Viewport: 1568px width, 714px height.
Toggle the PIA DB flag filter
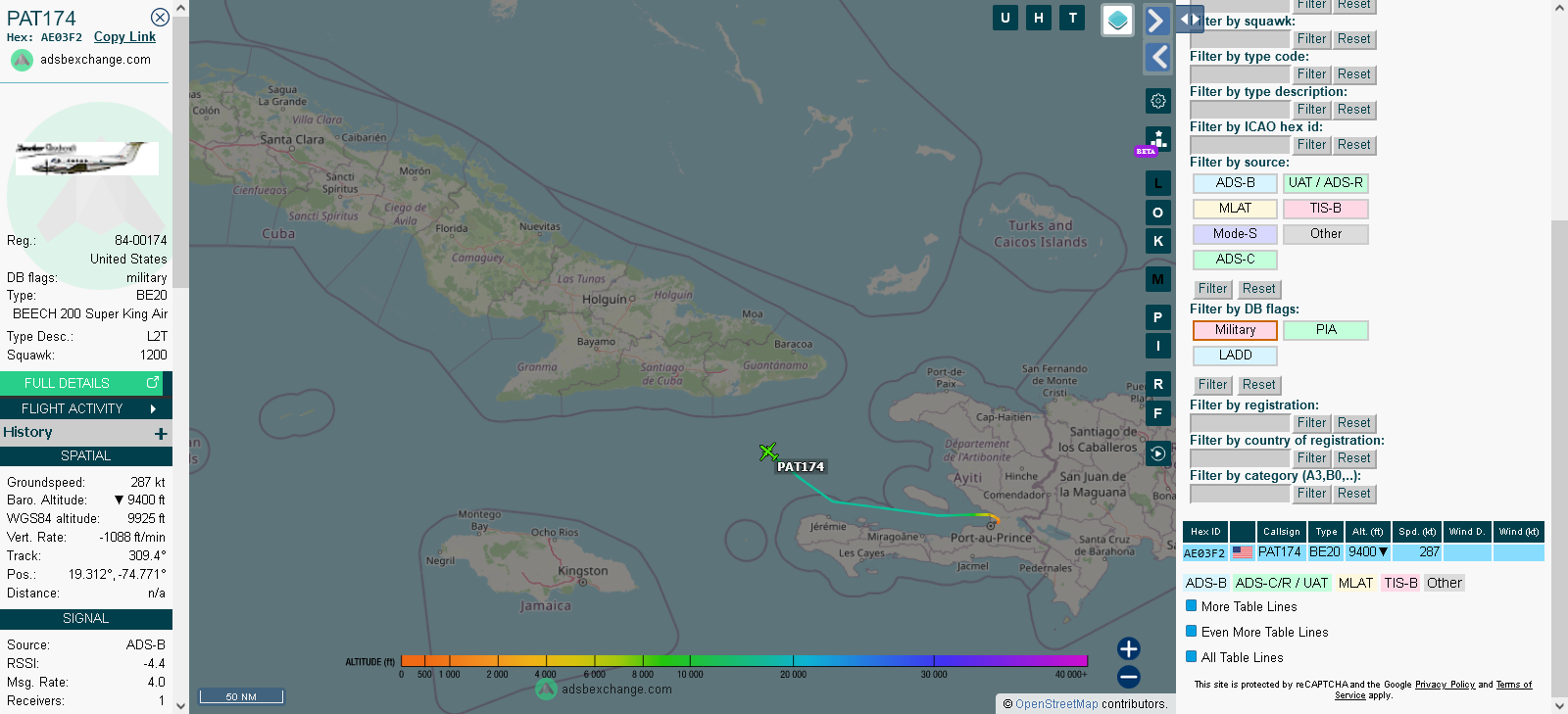point(1325,330)
